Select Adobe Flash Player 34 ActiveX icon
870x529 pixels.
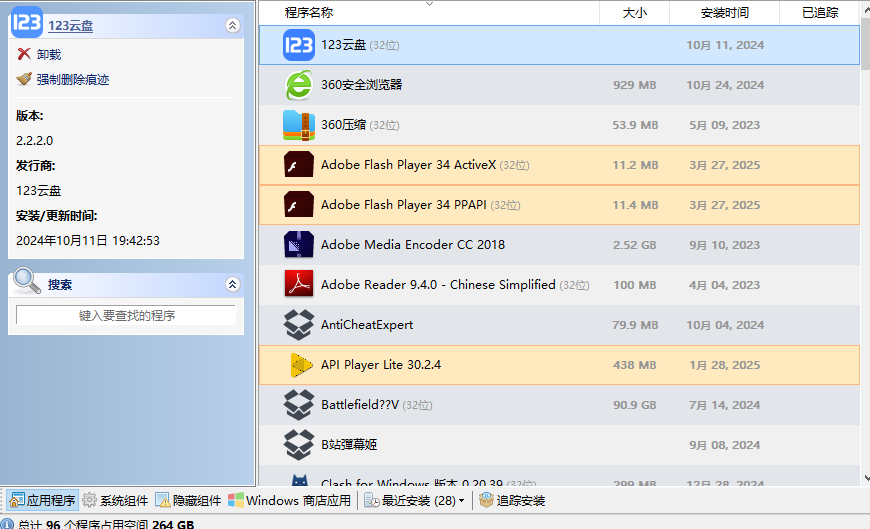299,165
